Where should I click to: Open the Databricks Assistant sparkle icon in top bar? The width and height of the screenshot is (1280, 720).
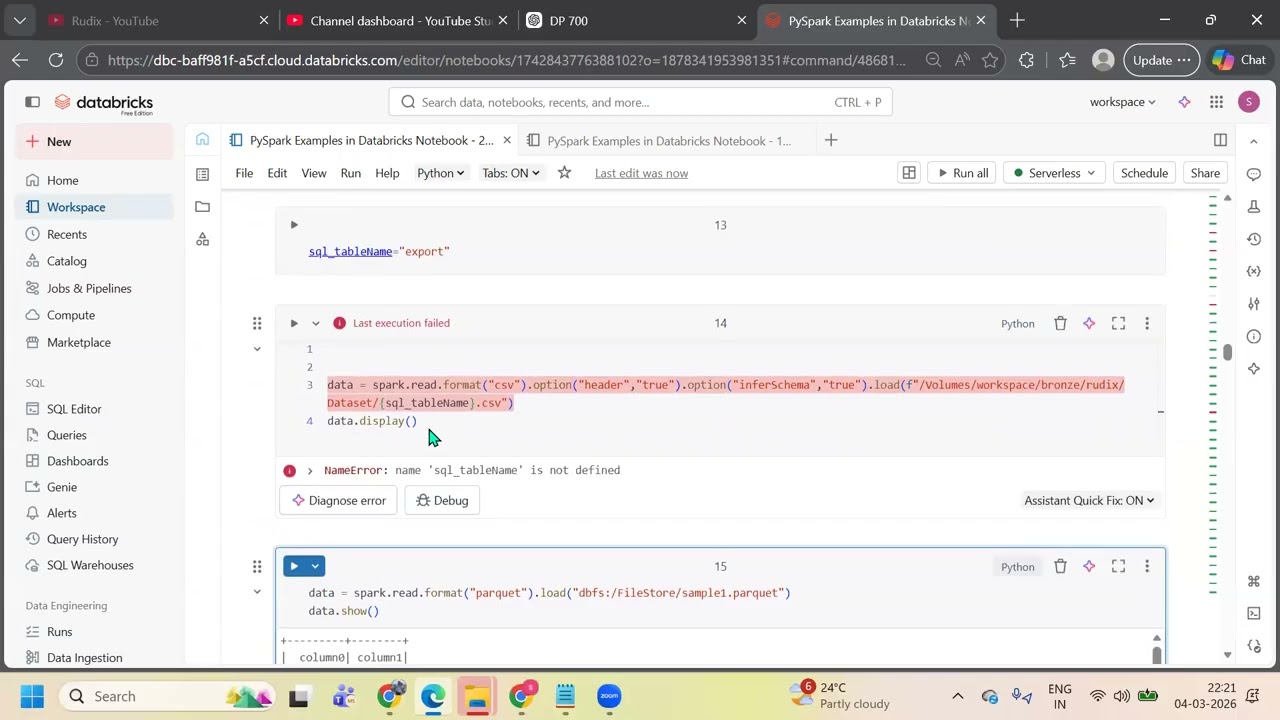click(1184, 102)
